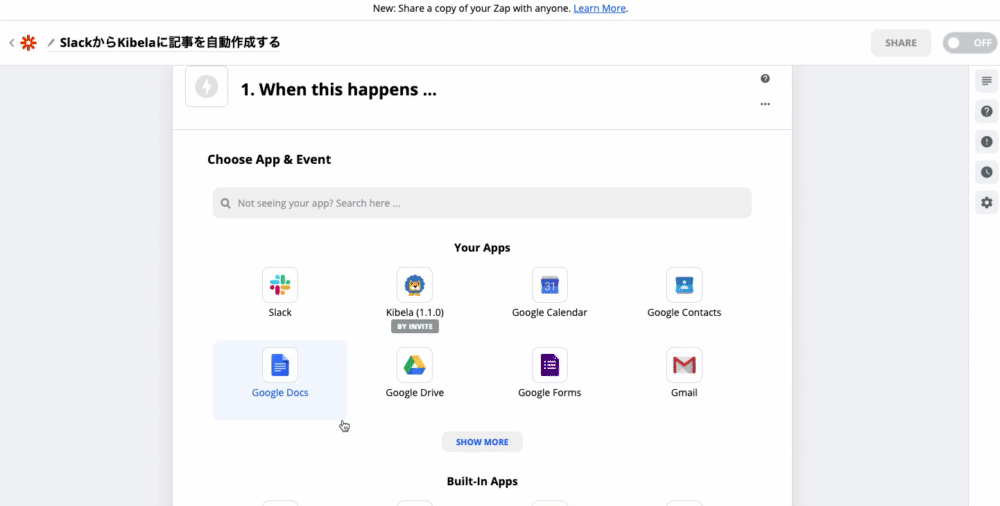Open the help icon in sidebar
Screen dimensions: 1000x506
point(987,111)
